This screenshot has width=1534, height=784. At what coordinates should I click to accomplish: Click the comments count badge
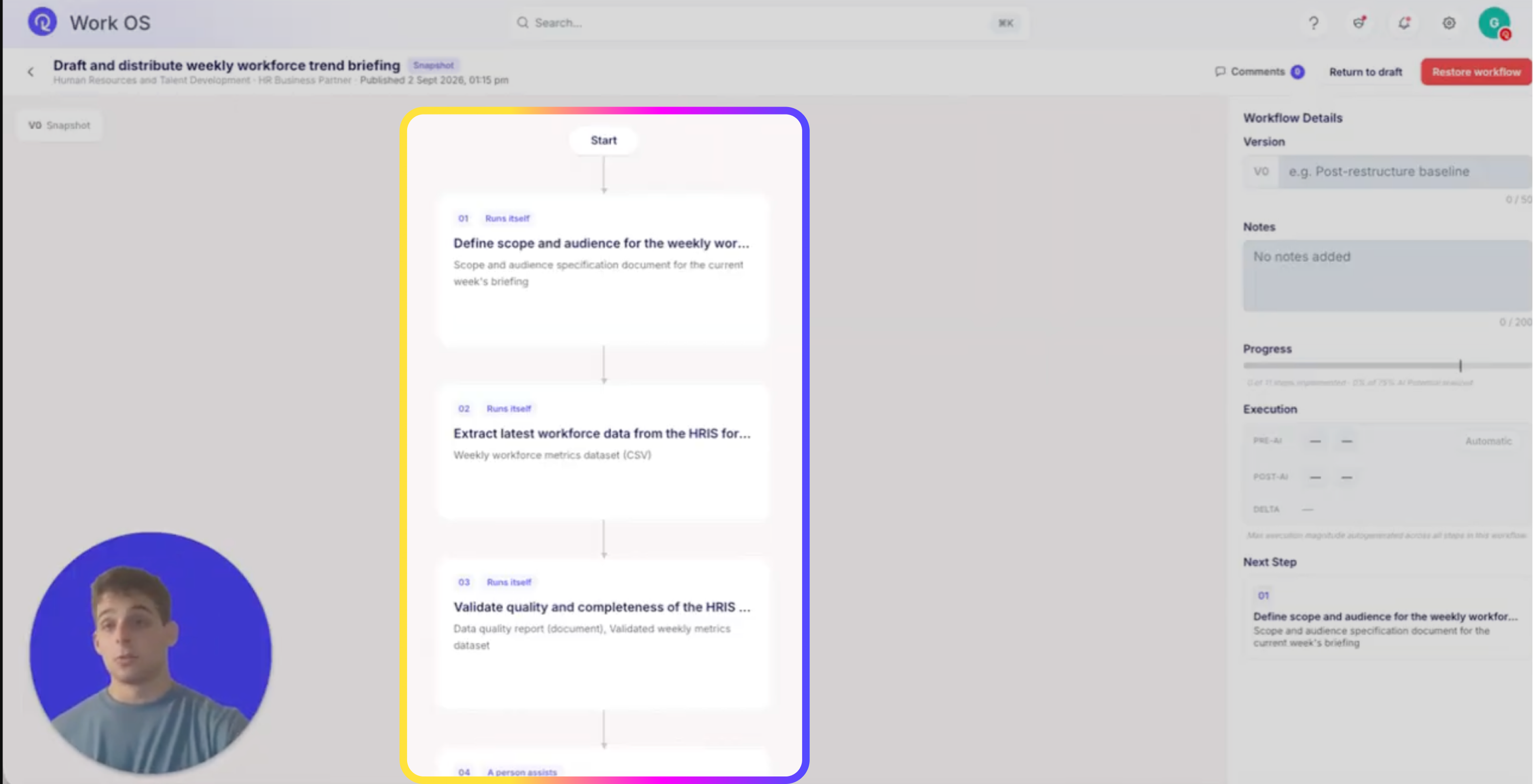[1298, 71]
